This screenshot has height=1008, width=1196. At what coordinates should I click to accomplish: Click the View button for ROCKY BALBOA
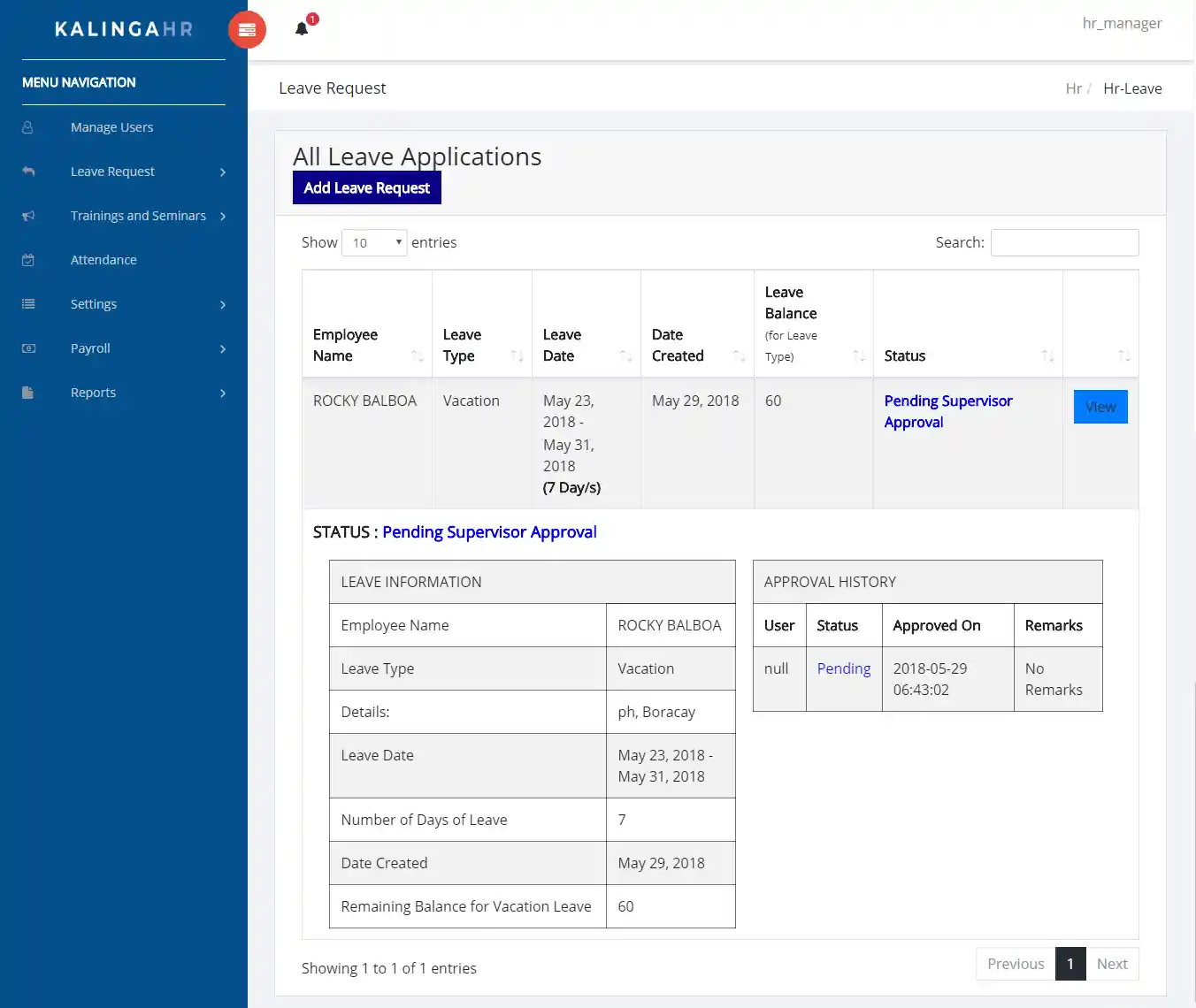tap(1100, 407)
